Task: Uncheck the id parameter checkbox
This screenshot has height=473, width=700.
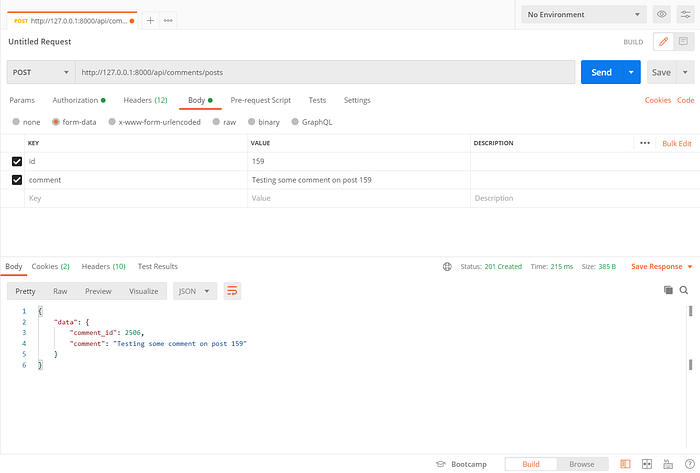Action: [17, 162]
